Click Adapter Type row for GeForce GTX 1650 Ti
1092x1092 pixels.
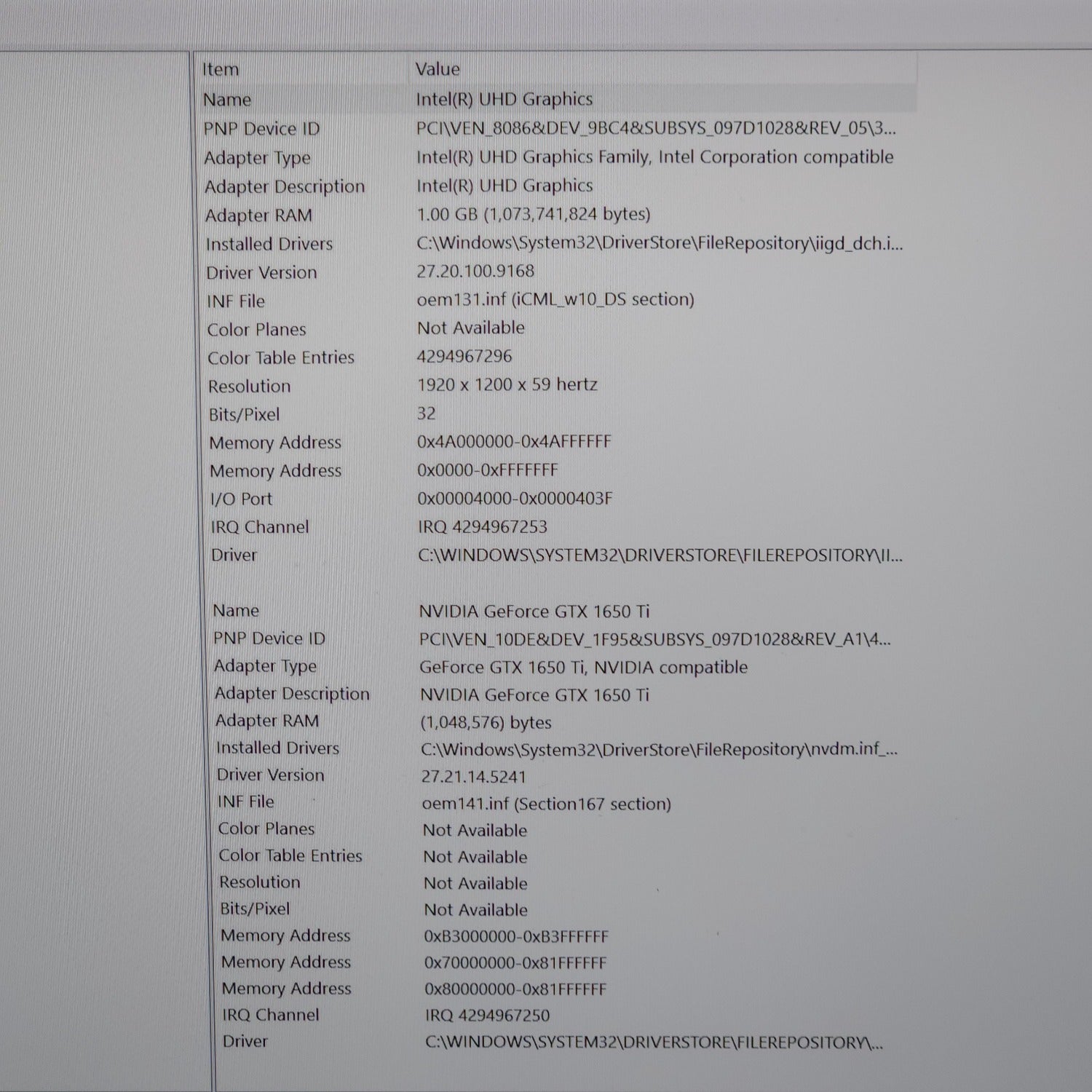point(582,668)
